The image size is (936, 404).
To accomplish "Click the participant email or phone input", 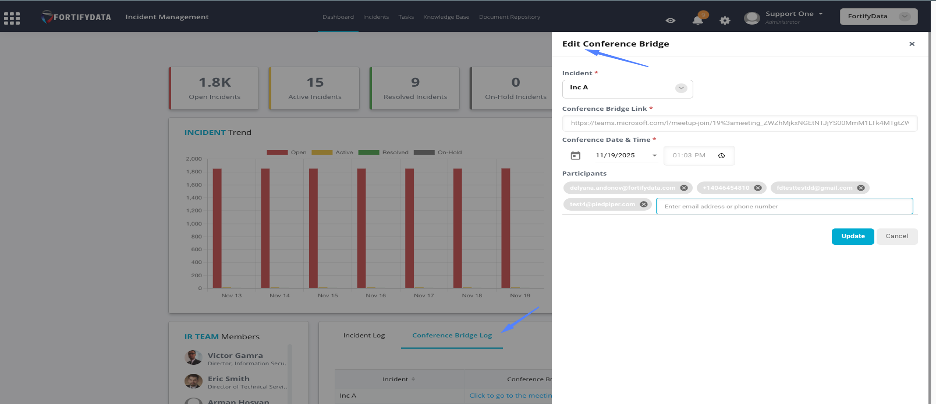I will (x=783, y=206).
